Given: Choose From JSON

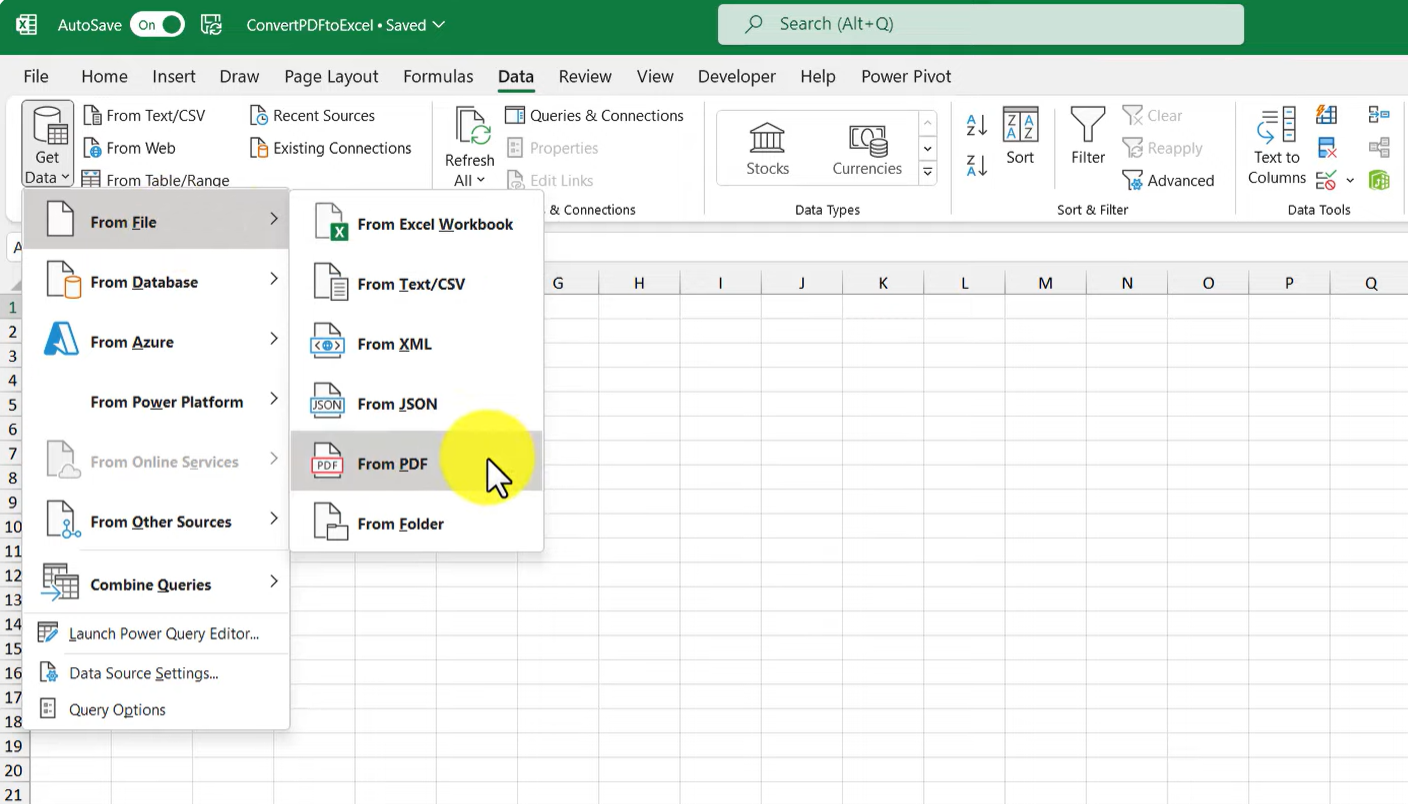Looking at the screenshot, I should (417, 404).
